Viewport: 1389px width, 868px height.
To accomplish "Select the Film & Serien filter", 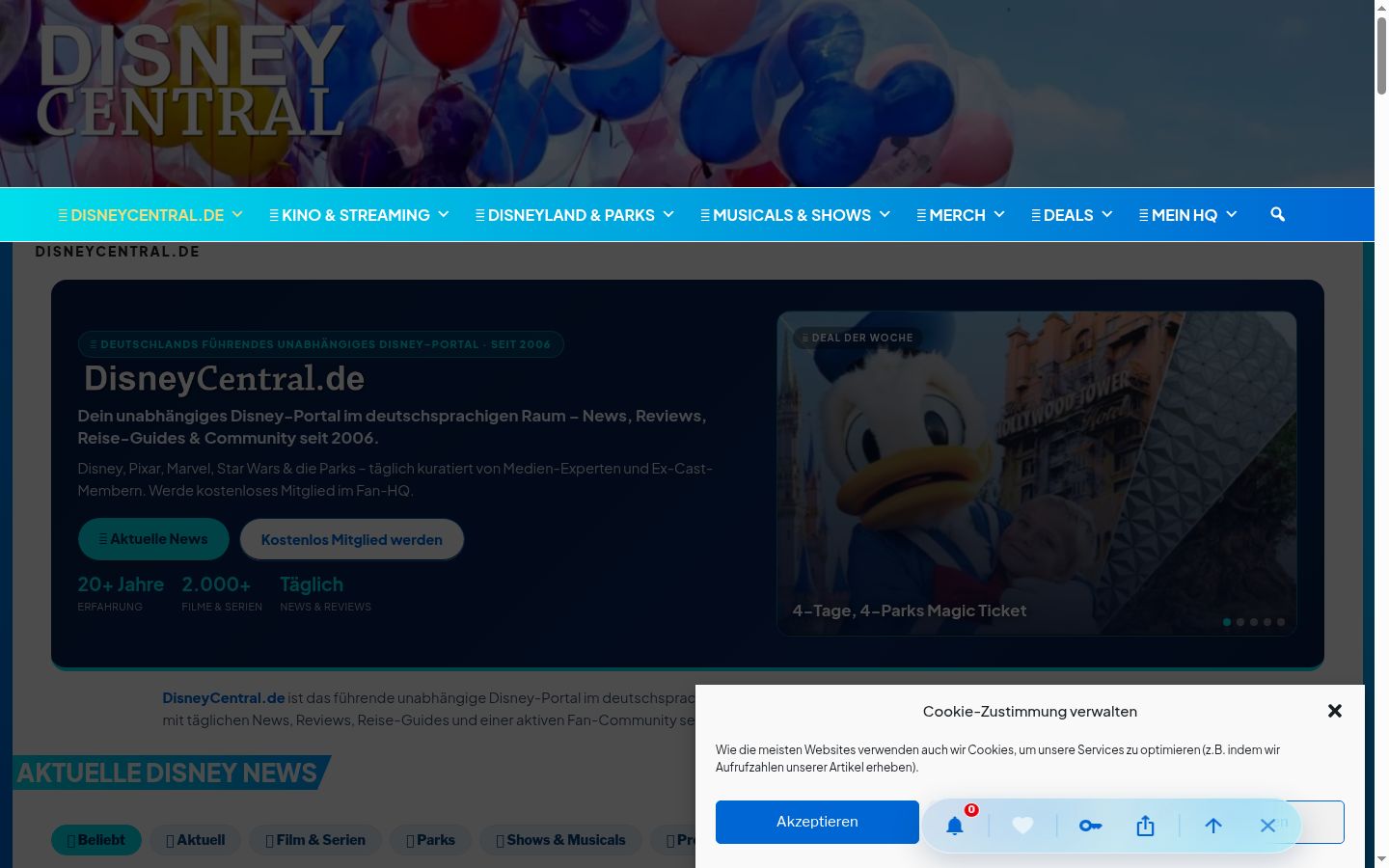I will [315, 840].
